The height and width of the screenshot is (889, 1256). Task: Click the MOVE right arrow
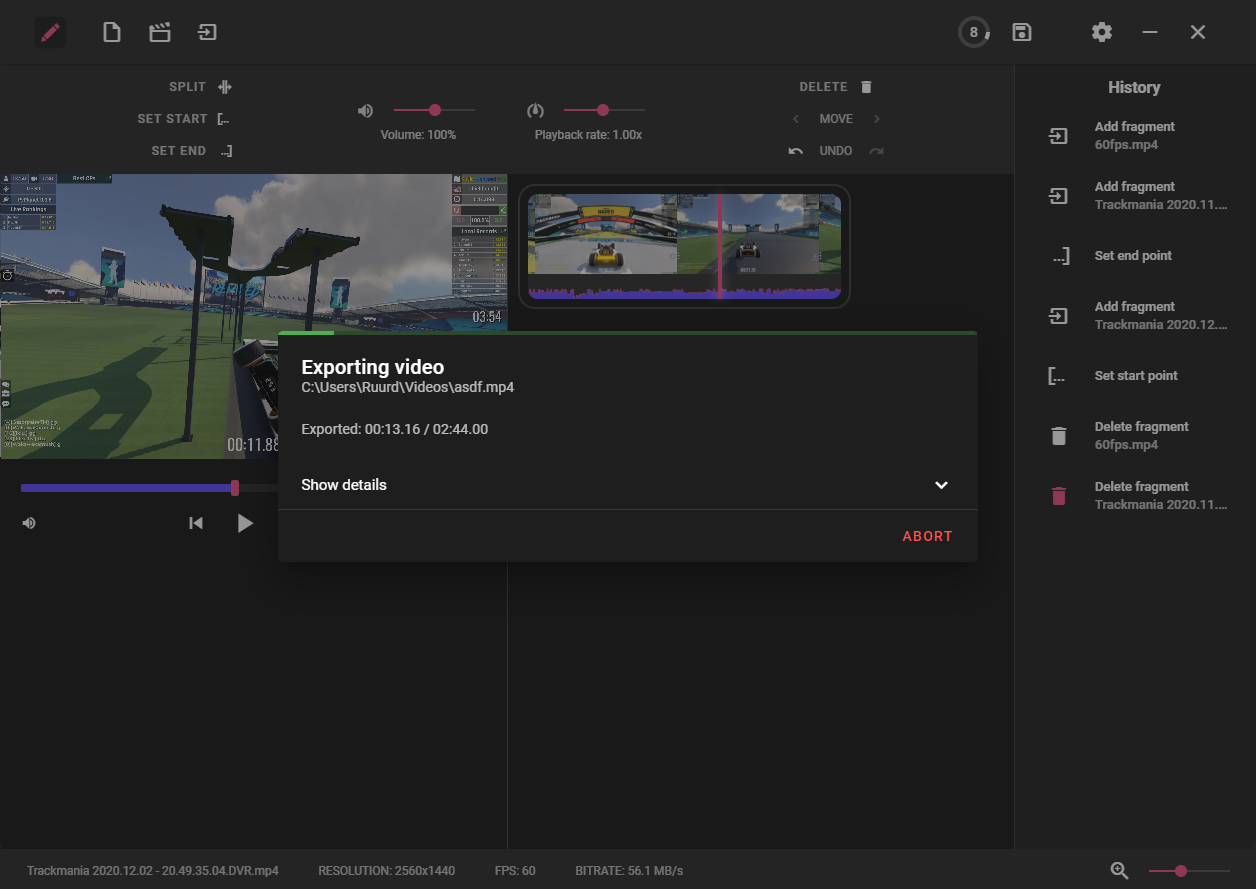(x=877, y=119)
